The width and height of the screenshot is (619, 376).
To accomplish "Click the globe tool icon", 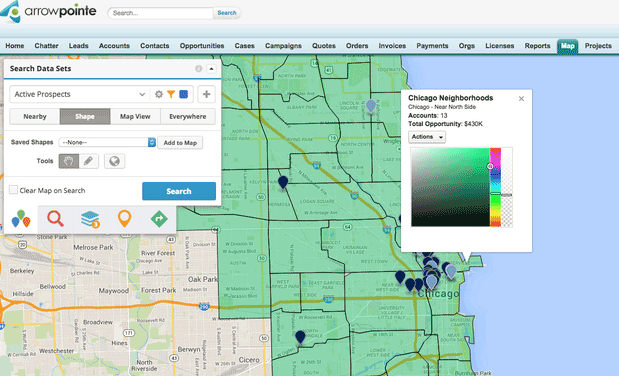I will tap(114, 161).
